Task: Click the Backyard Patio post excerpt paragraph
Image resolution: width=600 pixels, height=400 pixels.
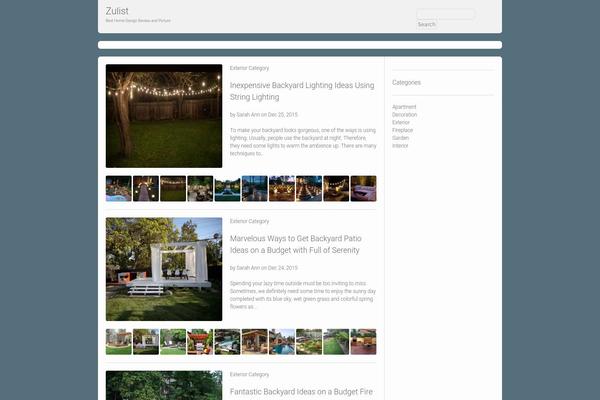Action: pos(303,295)
